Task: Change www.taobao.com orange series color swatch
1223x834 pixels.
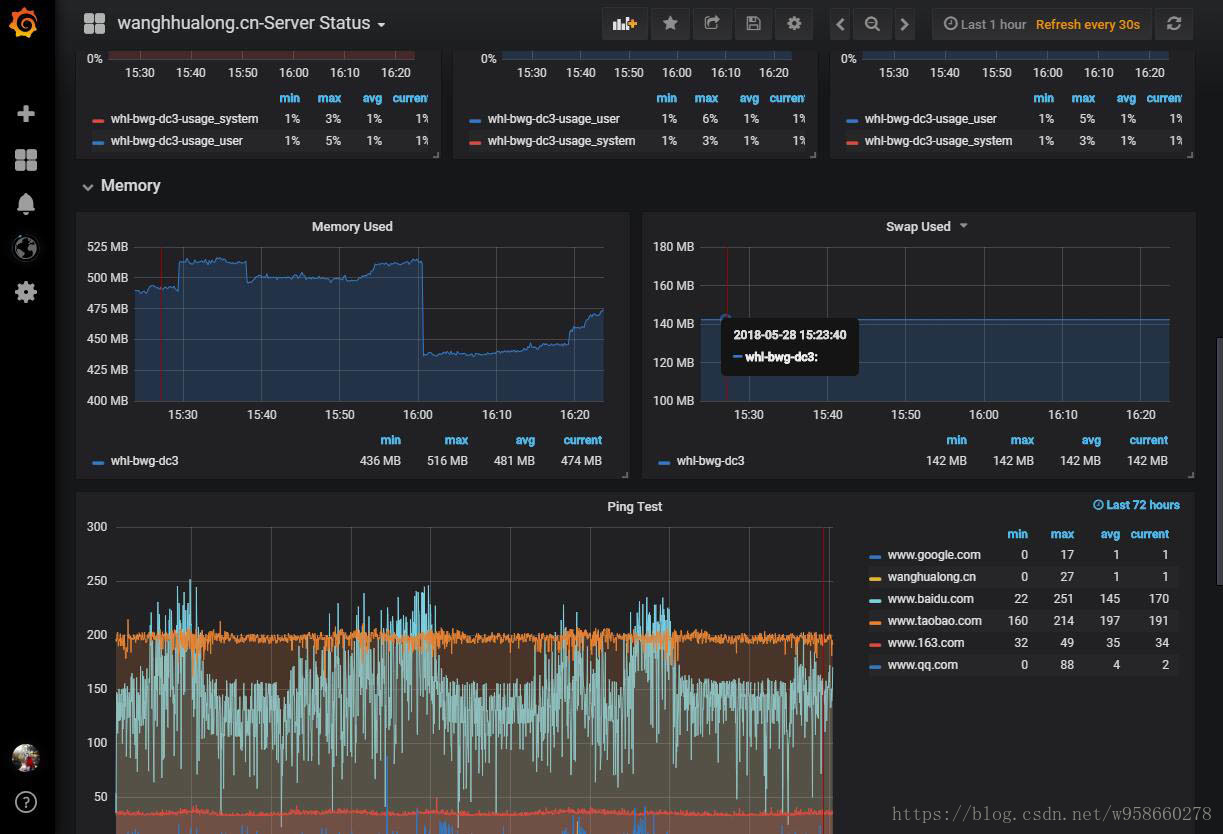Action: pyautogui.click(x=875, y=622)
